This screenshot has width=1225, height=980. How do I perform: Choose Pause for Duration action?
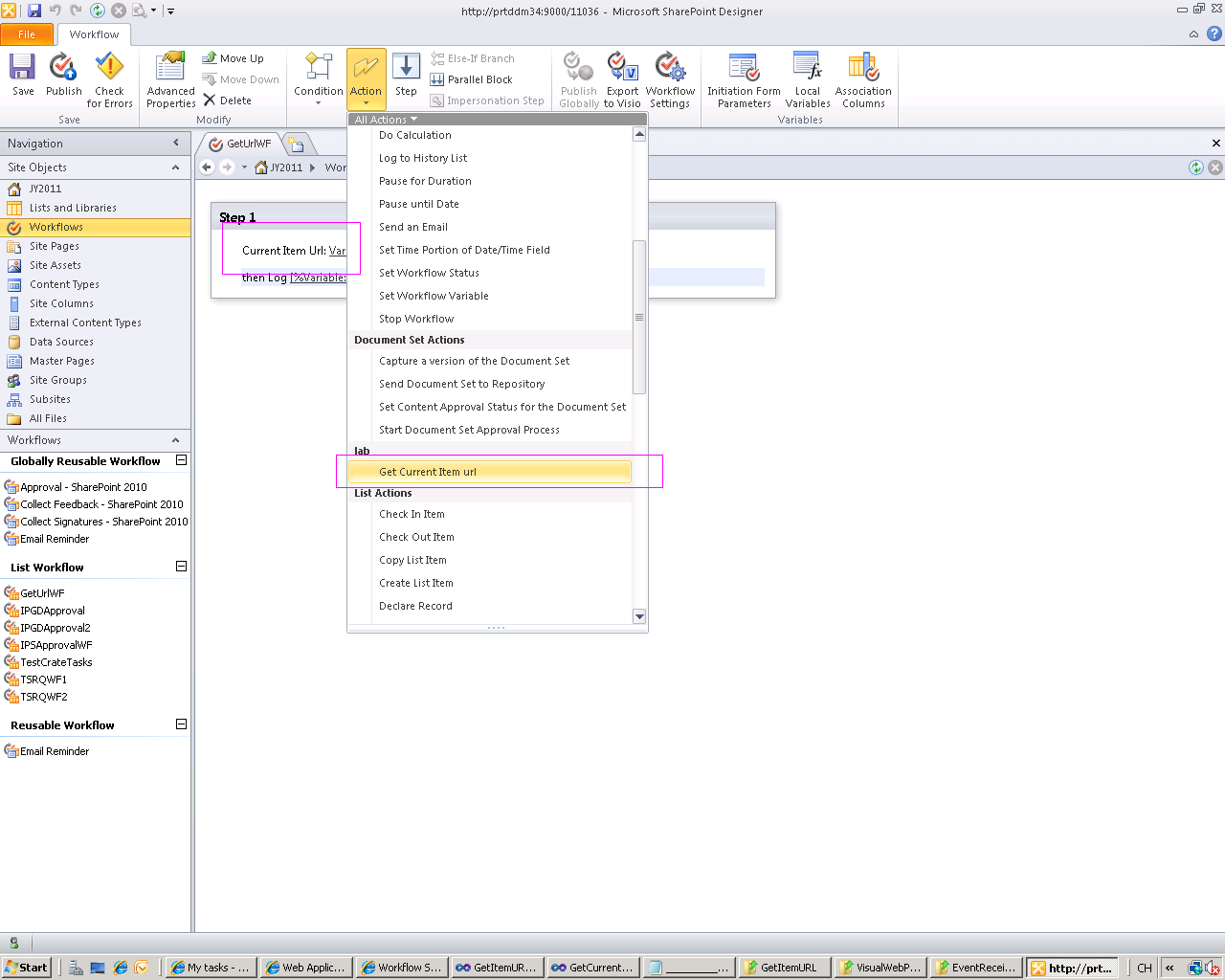490,181
